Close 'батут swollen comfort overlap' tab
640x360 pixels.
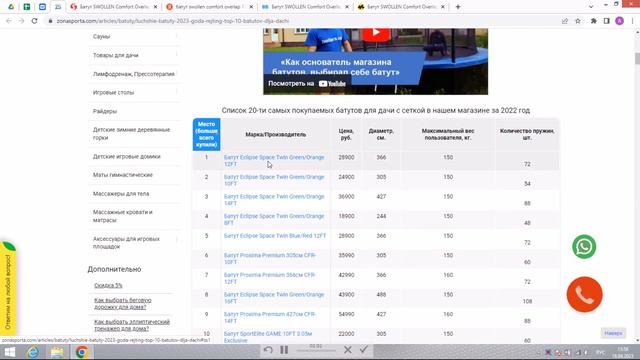click(x=251, y=7)
